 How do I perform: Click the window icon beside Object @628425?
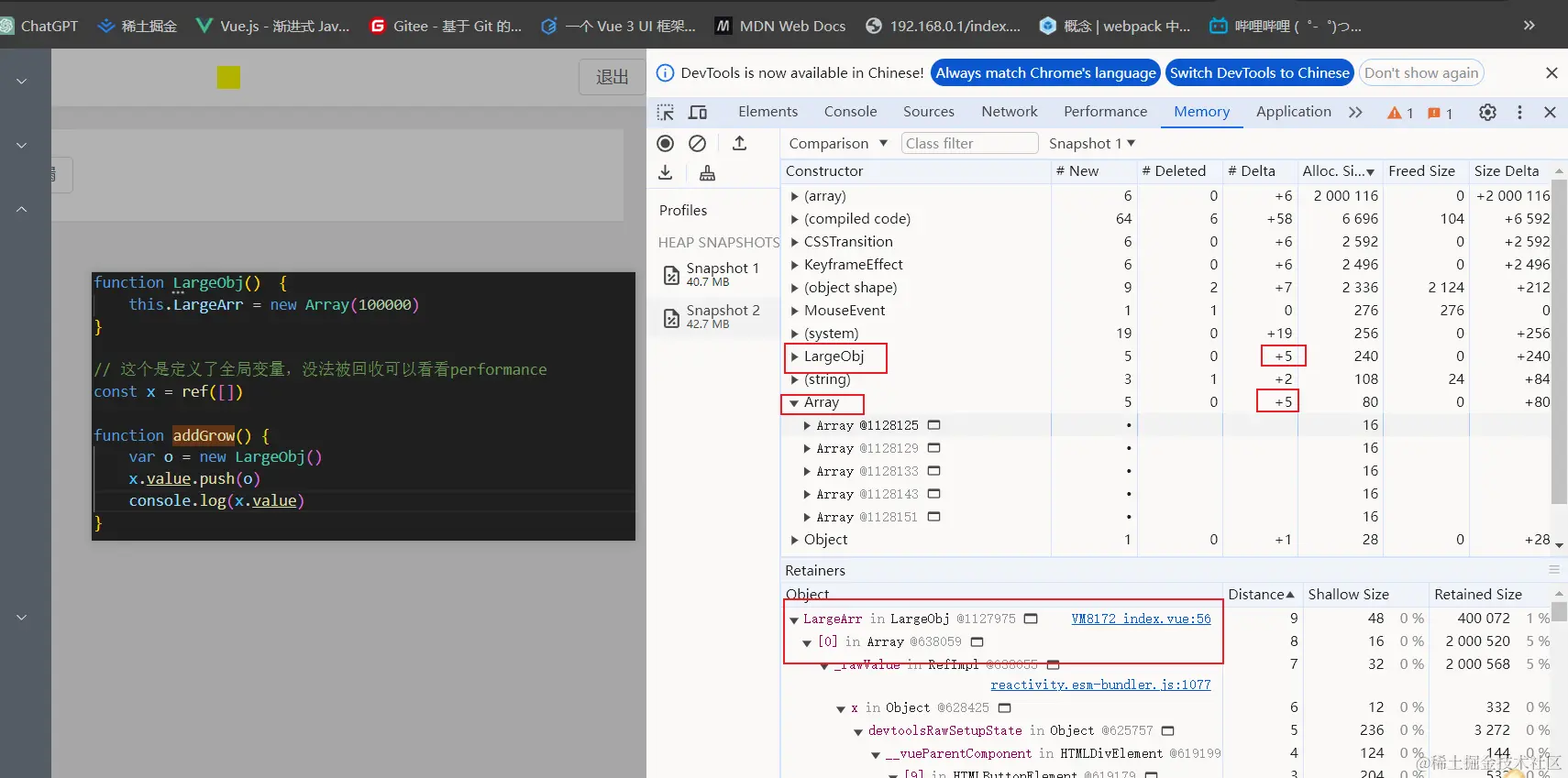point(1004,707)
